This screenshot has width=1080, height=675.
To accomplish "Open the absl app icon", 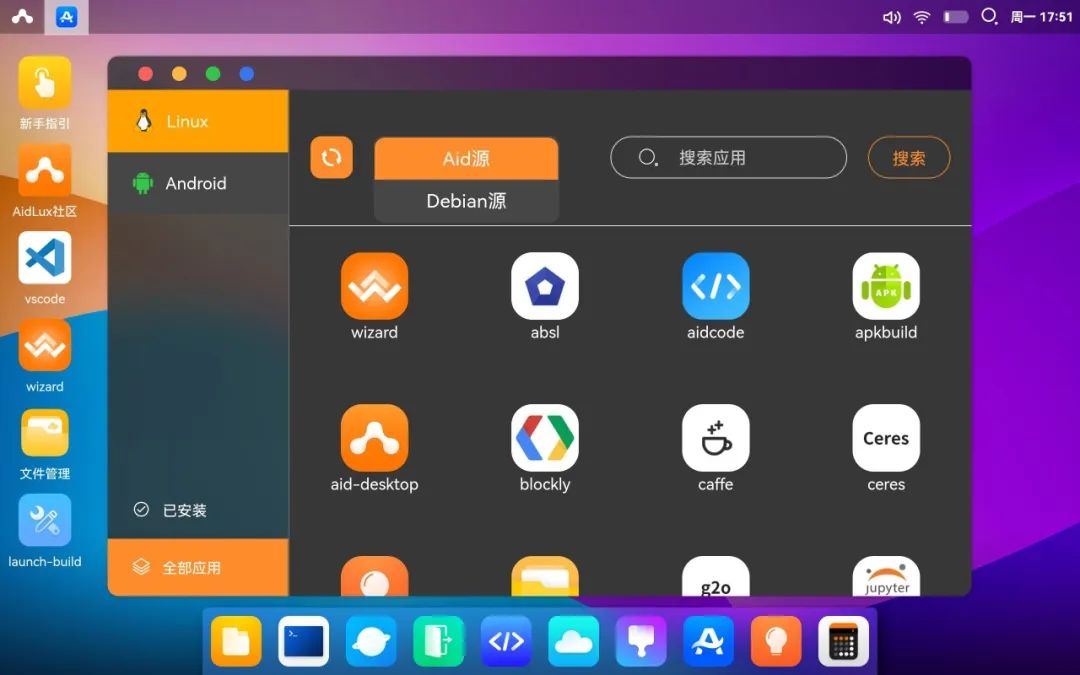I will pyautogui.click(x=545, y=286).
